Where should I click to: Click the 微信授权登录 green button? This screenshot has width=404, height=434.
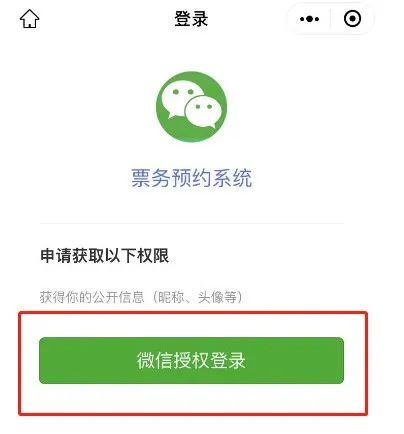(x=191, y=360)
